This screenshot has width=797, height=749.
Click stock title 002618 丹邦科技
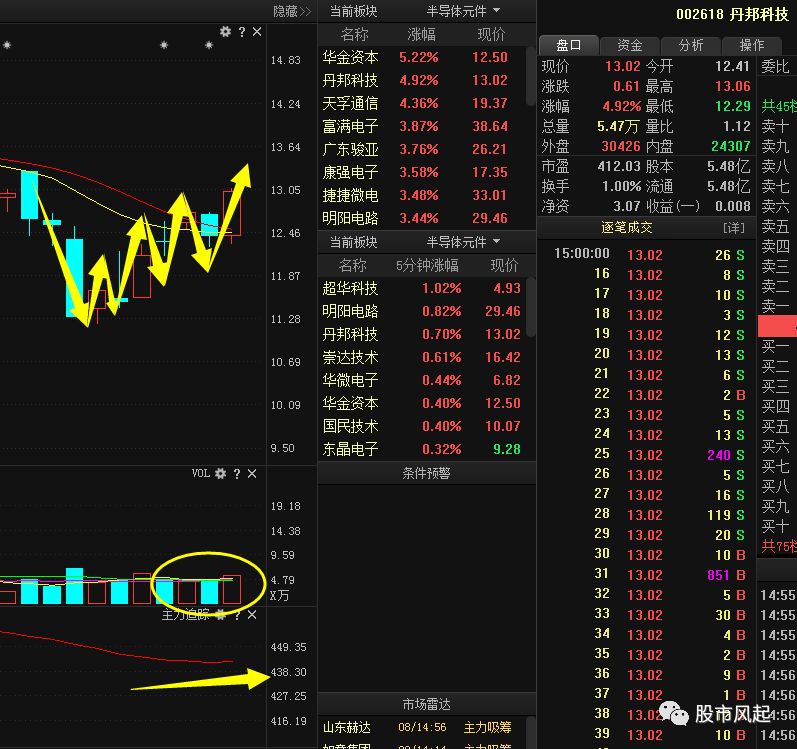(732, 14)
